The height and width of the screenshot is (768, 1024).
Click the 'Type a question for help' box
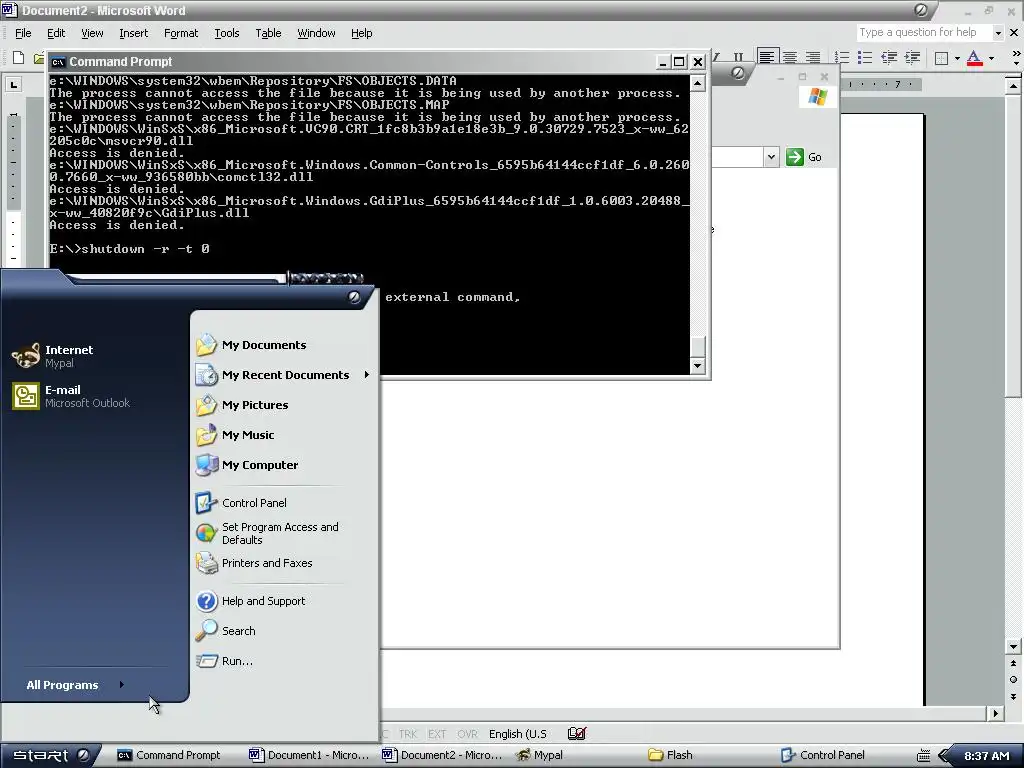click(x=924, y=32)
